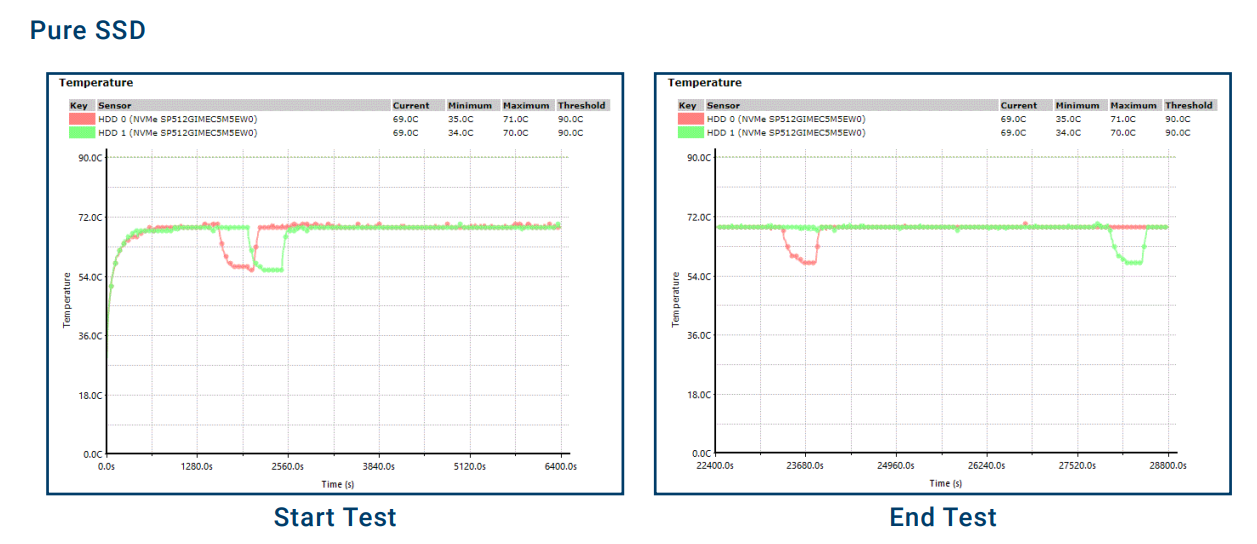1257x544 pixels.
Task: Click the 22400.0s time label on End Test axis
Action: coord(716,466)
